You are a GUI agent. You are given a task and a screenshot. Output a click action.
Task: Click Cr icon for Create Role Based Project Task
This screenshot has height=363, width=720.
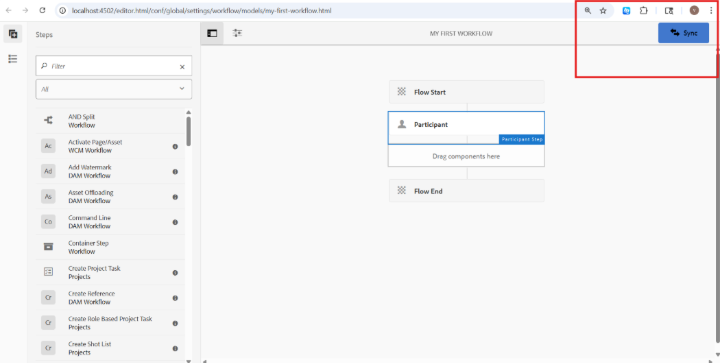[48, 323]
